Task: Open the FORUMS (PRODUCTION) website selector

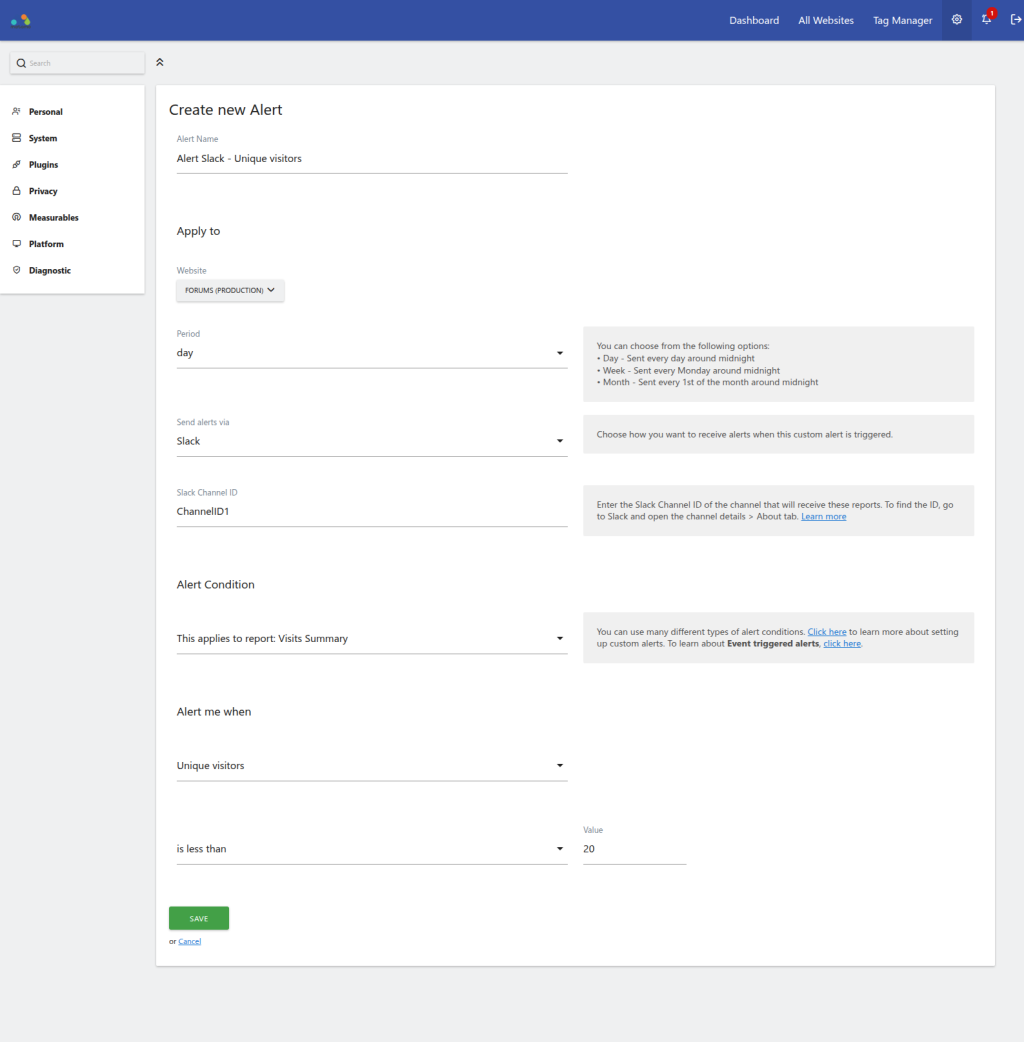Action: (230, 291)
